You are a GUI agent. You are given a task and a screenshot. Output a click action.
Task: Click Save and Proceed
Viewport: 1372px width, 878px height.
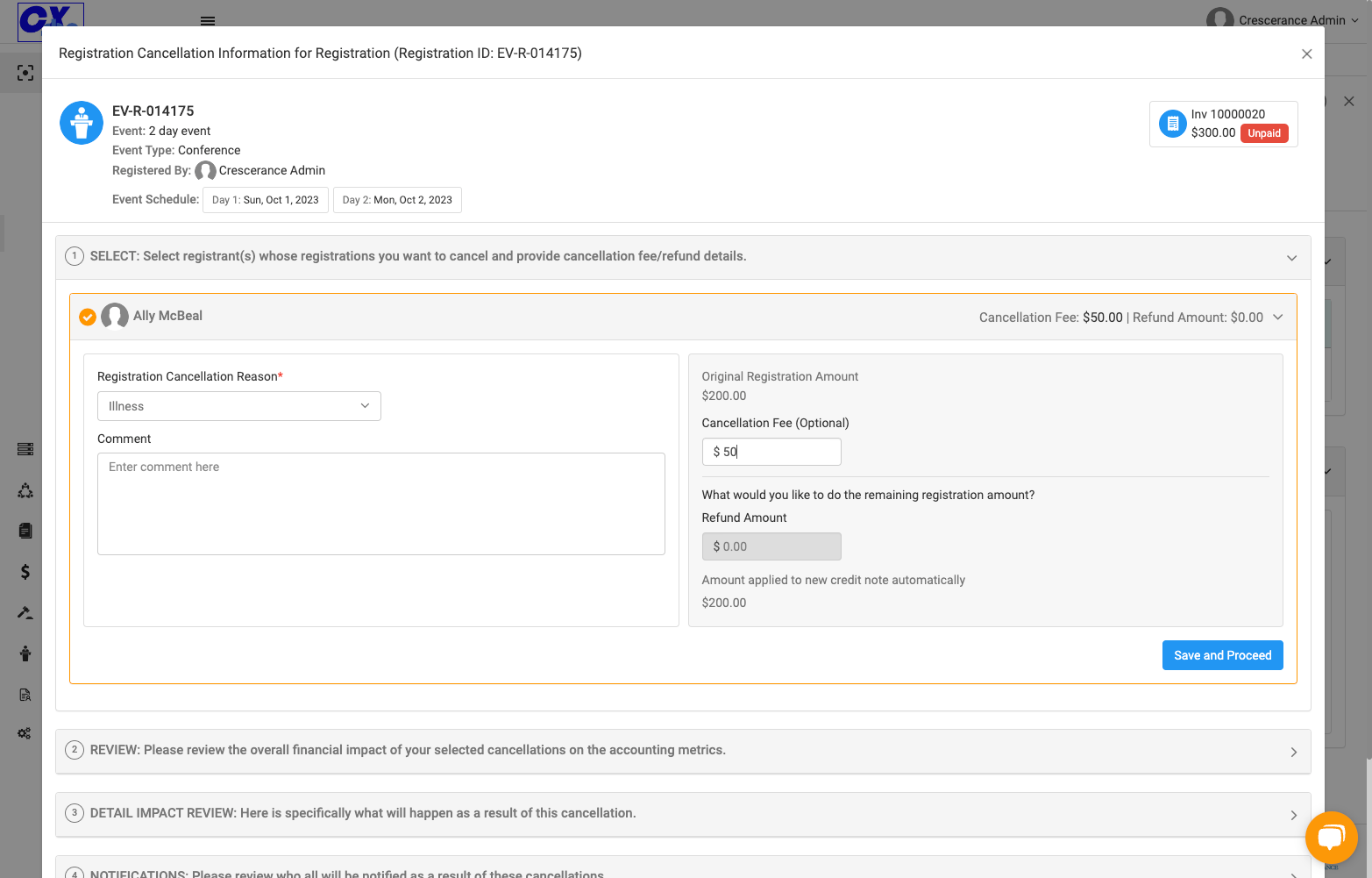(1222, 655)
